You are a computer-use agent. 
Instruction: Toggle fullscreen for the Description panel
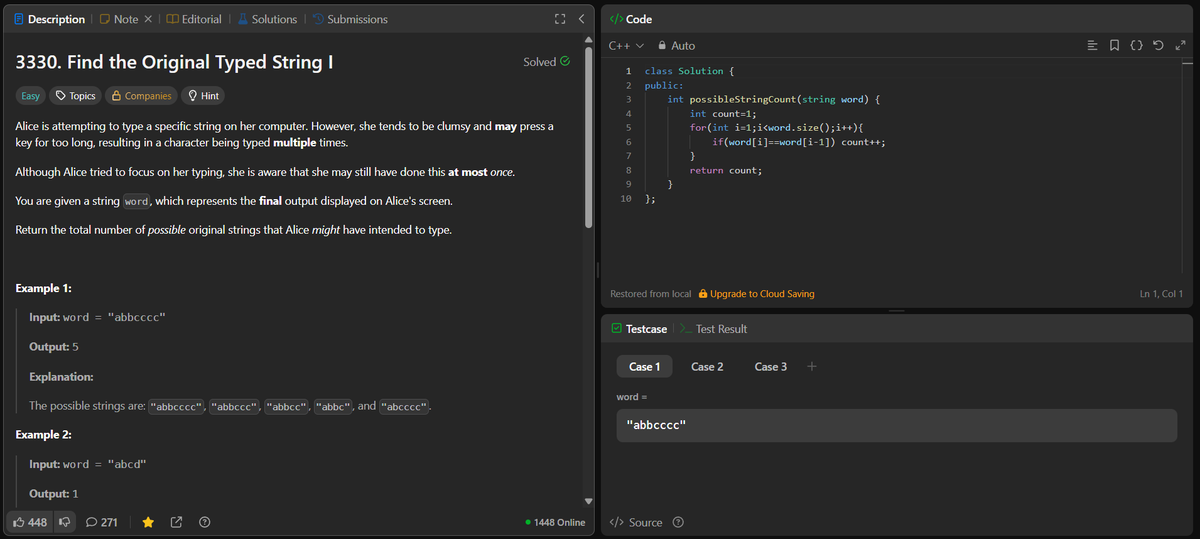[561, 19]
